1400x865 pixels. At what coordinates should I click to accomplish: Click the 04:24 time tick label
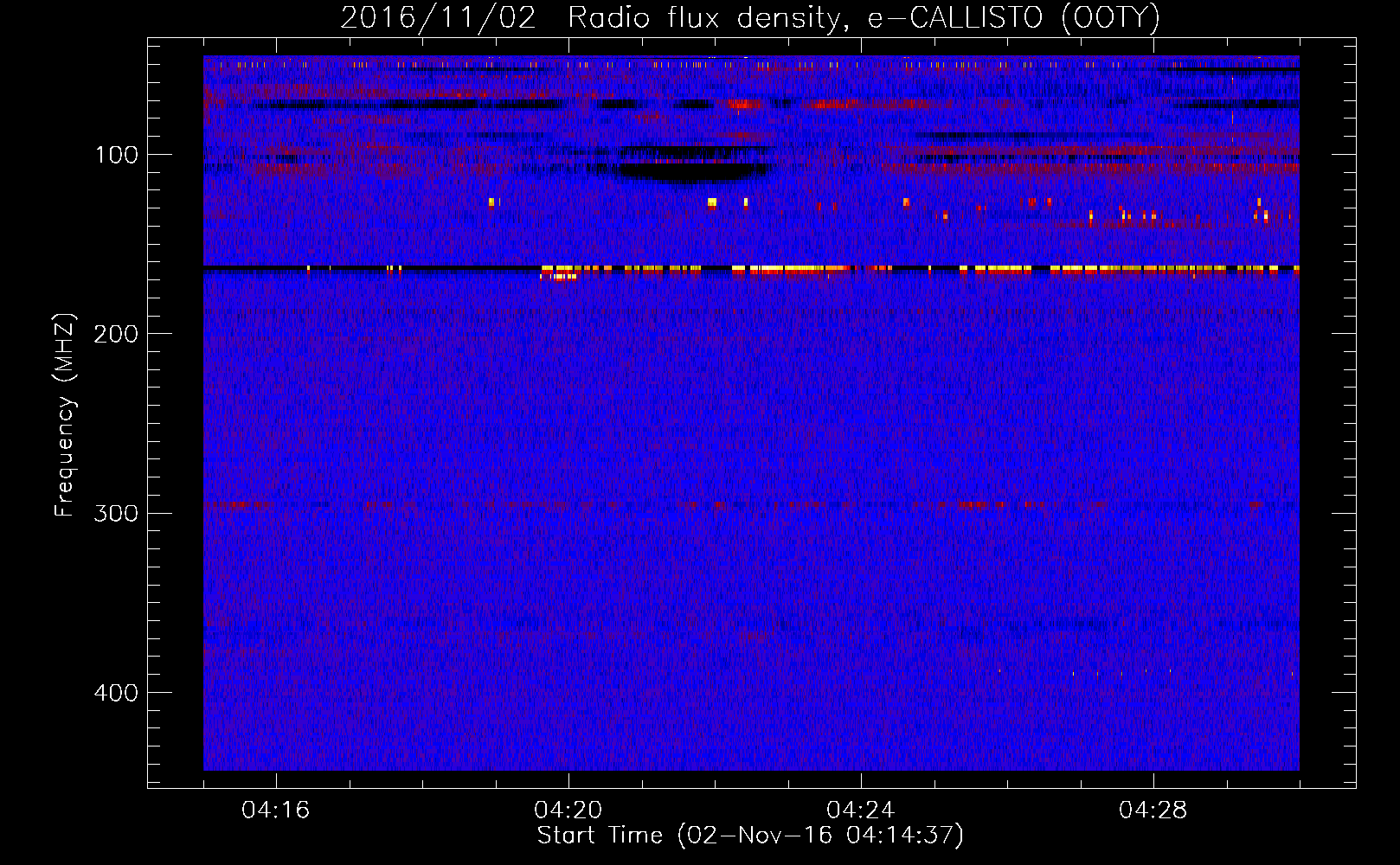click(x=861, y=811)
